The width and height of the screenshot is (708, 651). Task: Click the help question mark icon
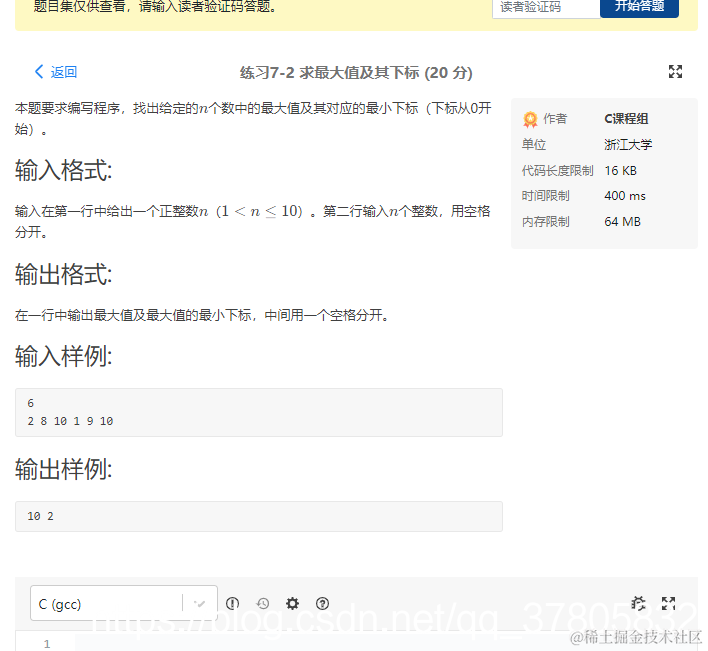click(x=322, y=603)
